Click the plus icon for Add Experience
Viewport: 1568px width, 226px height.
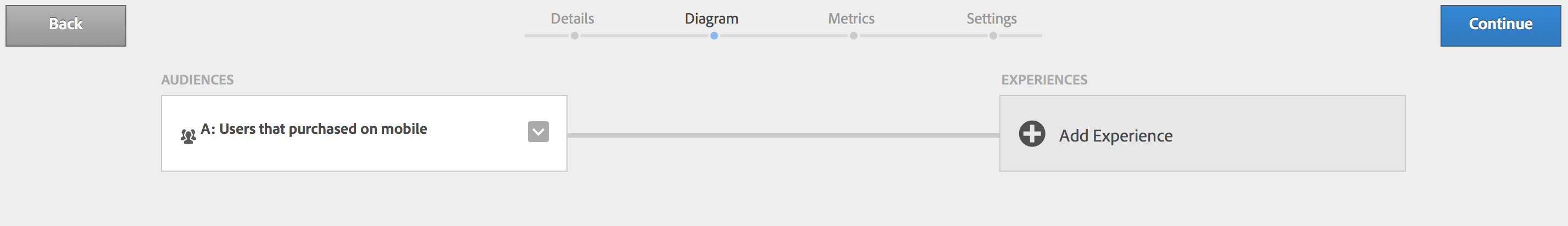[x=1032, y=134]
